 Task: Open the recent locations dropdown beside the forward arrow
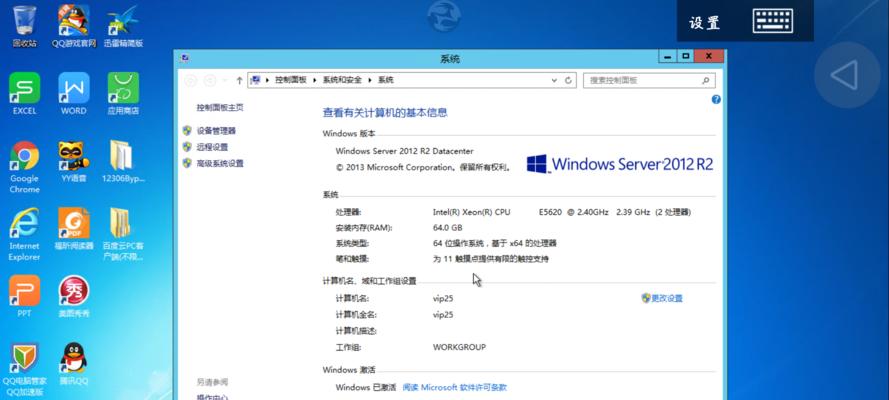pos(225,80)
